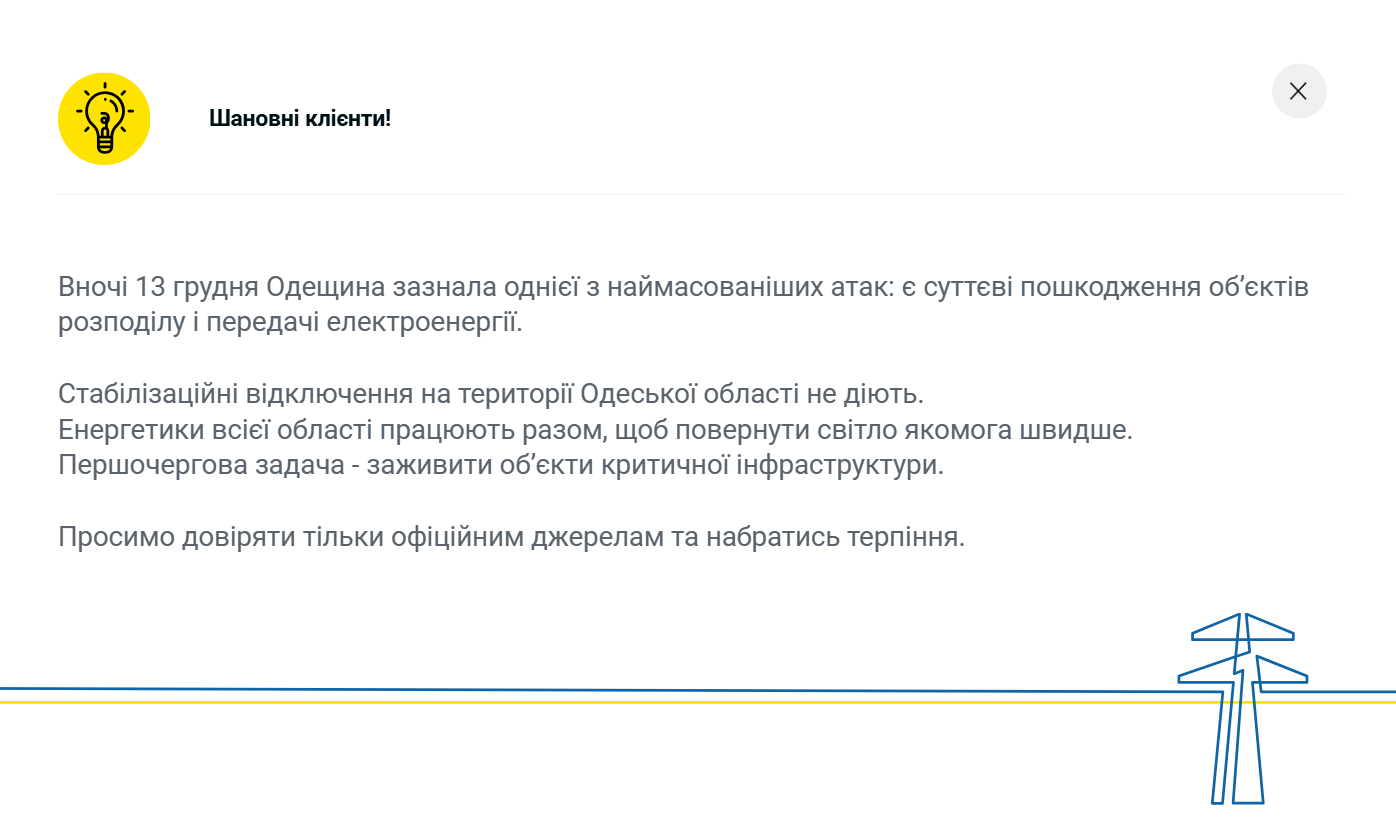This screenshot has height=817, width=1396.
Task: Click the sentence starting with "Просимо довіряти"
Action: pos(510,538)
